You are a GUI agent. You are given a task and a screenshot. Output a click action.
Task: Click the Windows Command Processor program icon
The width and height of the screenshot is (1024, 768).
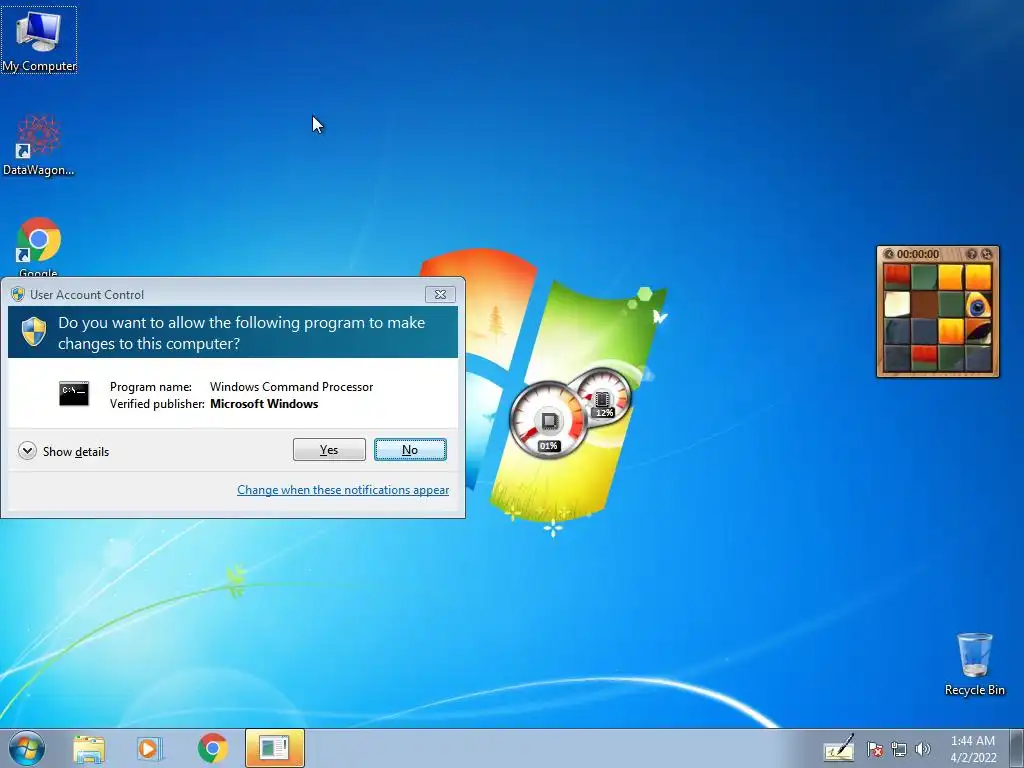(x=74, y=394)
